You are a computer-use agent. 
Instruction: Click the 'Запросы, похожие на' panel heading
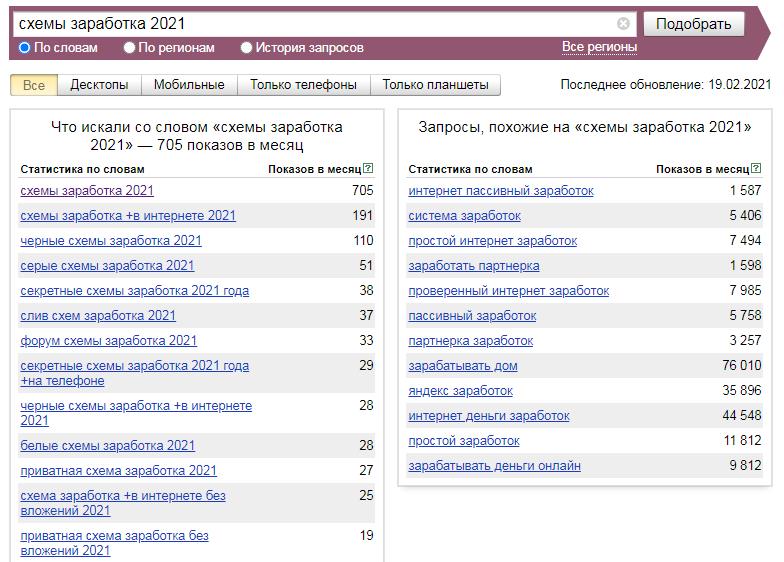click(585, 127)
